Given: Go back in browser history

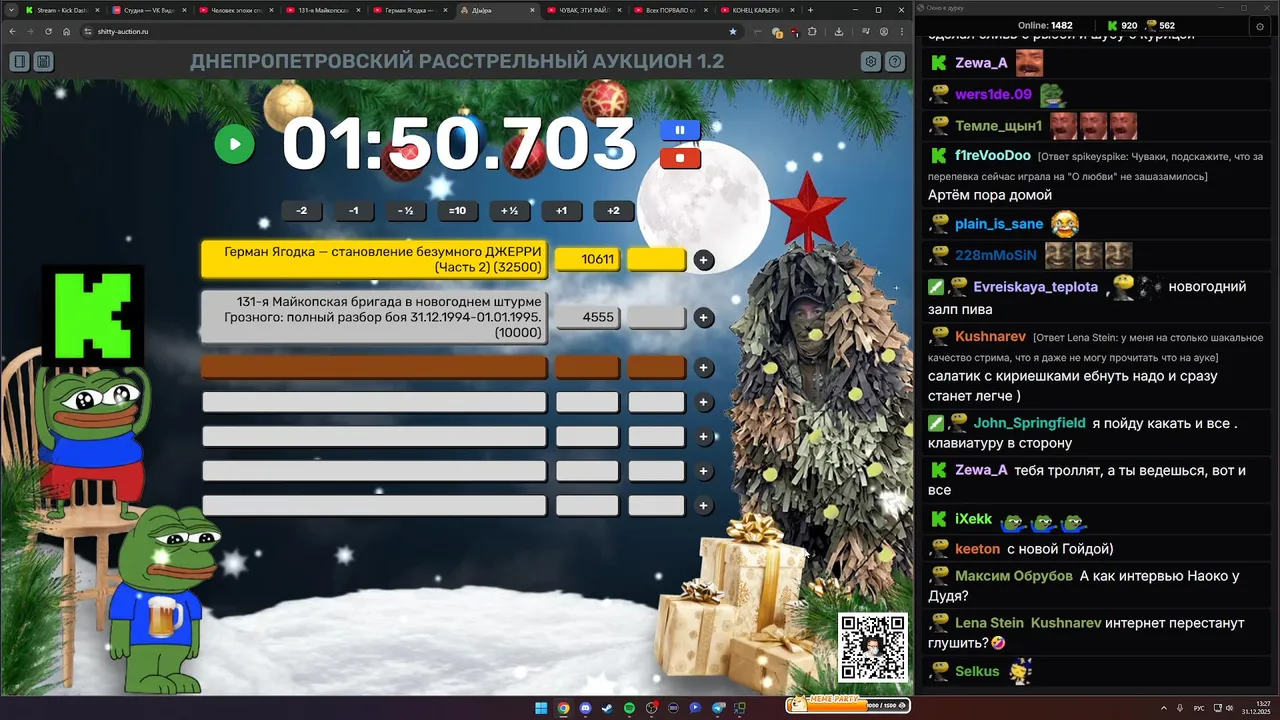Looking at the screenshot, I should coord(12,31).
